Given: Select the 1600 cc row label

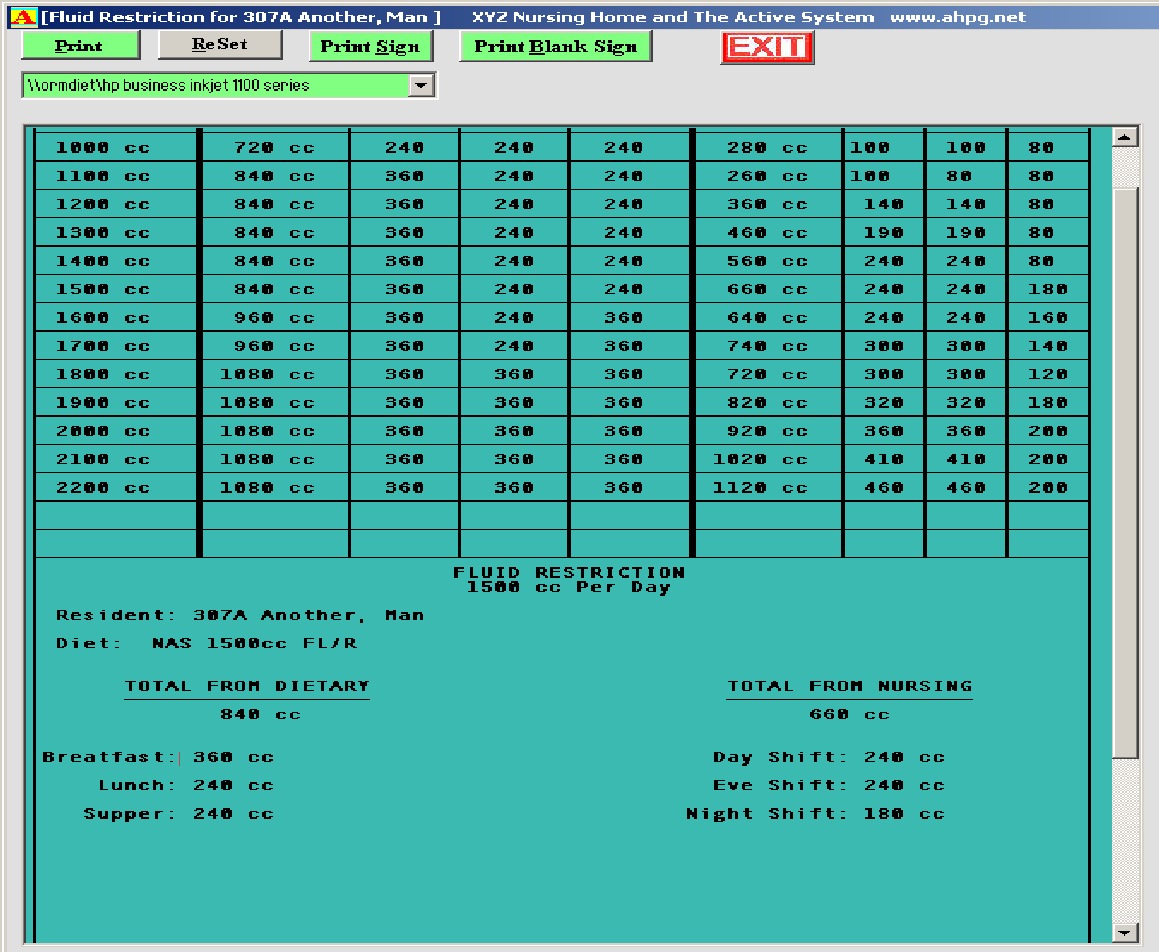Looking at the screenshot, I should point(103,317).
